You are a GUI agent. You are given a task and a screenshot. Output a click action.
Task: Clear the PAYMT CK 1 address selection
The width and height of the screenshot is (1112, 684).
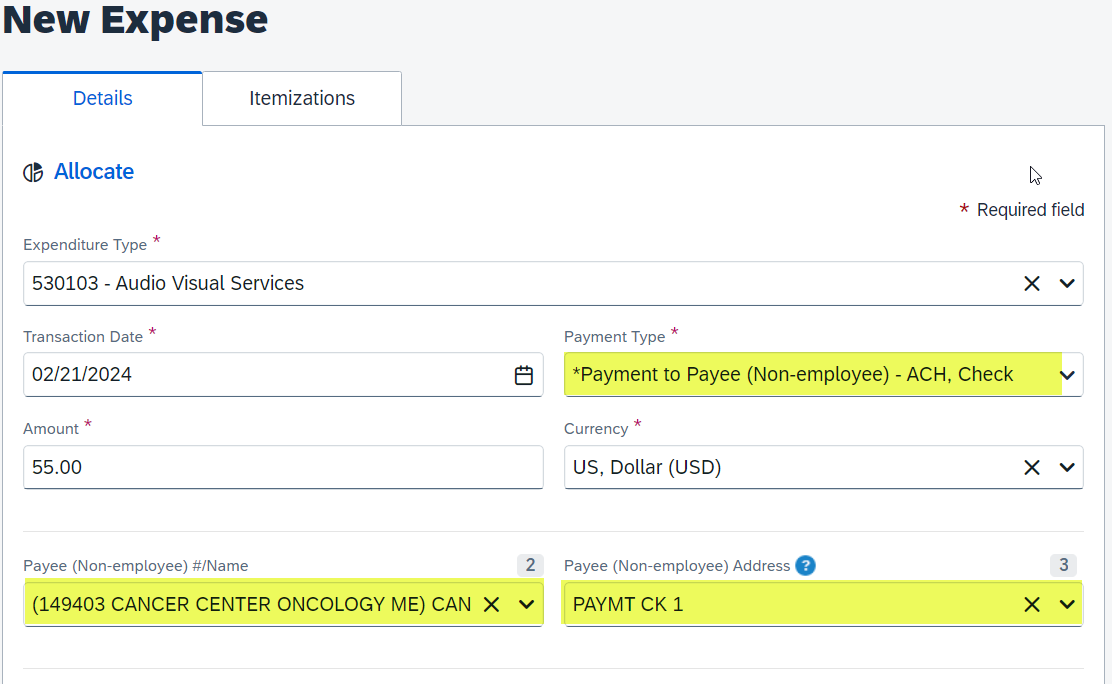click(x=1032, y=604)
